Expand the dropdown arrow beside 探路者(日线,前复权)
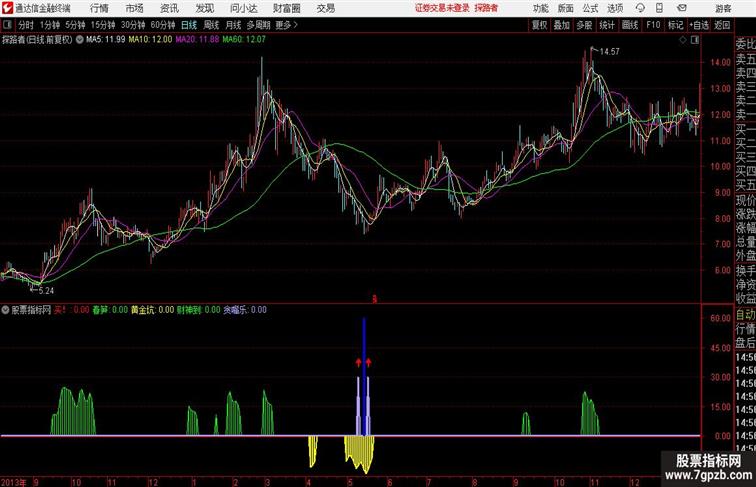 tap(79, 40)
